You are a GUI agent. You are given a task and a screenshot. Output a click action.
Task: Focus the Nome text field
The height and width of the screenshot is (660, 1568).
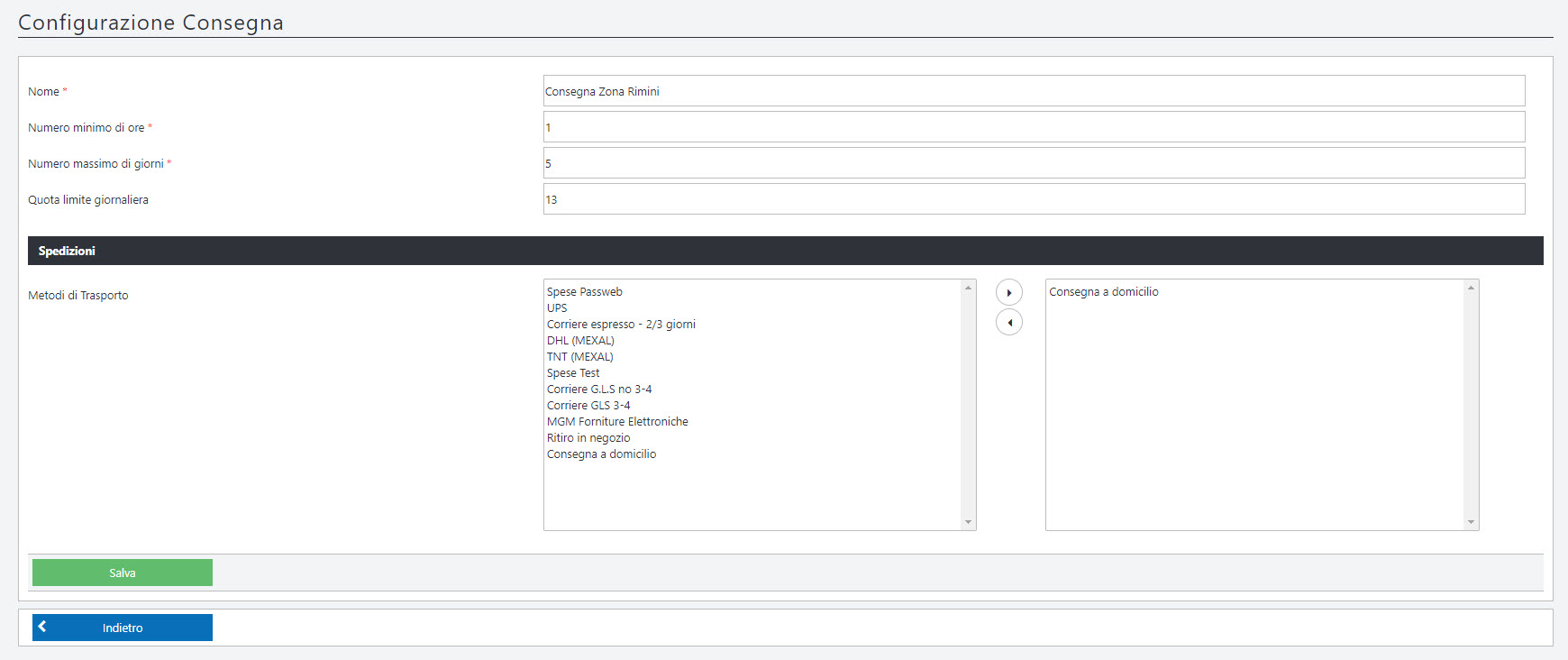click(1033, 91)
